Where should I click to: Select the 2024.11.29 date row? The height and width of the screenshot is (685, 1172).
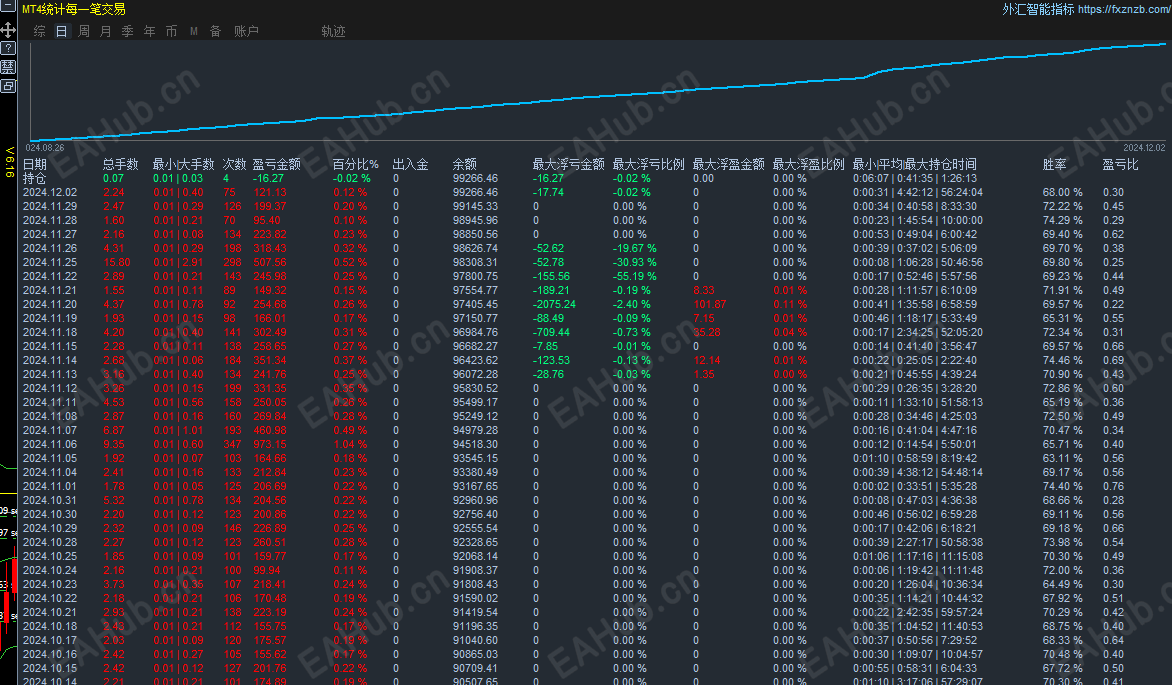tap(49, 206)
